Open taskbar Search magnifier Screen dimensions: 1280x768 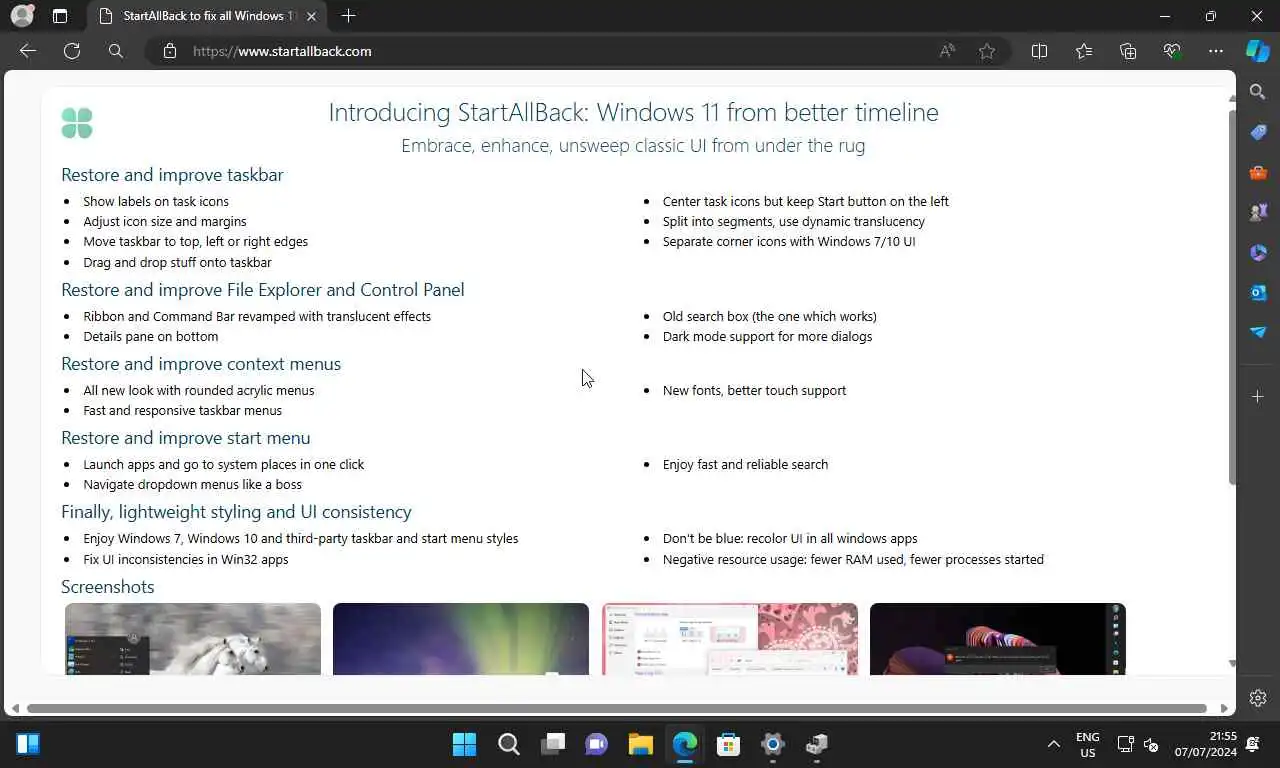(508, 744)
